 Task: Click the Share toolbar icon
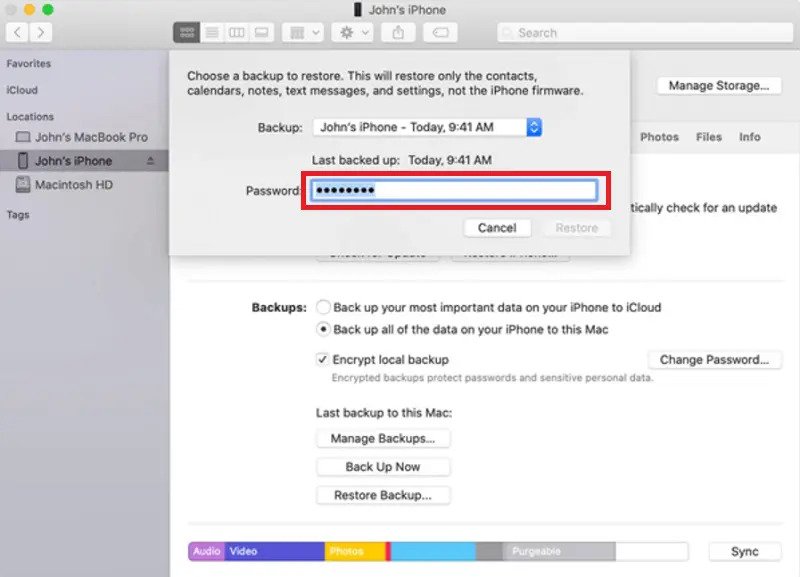pos(398,33)
